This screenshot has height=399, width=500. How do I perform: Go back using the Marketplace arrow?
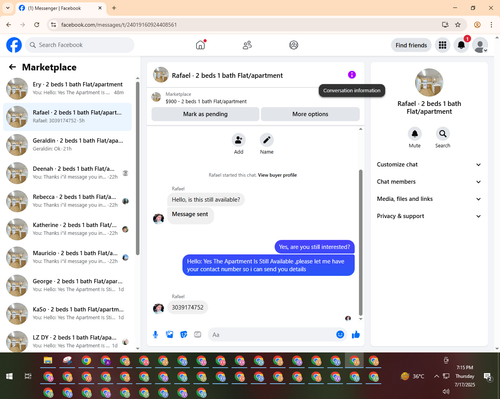[x=12, y=67]
